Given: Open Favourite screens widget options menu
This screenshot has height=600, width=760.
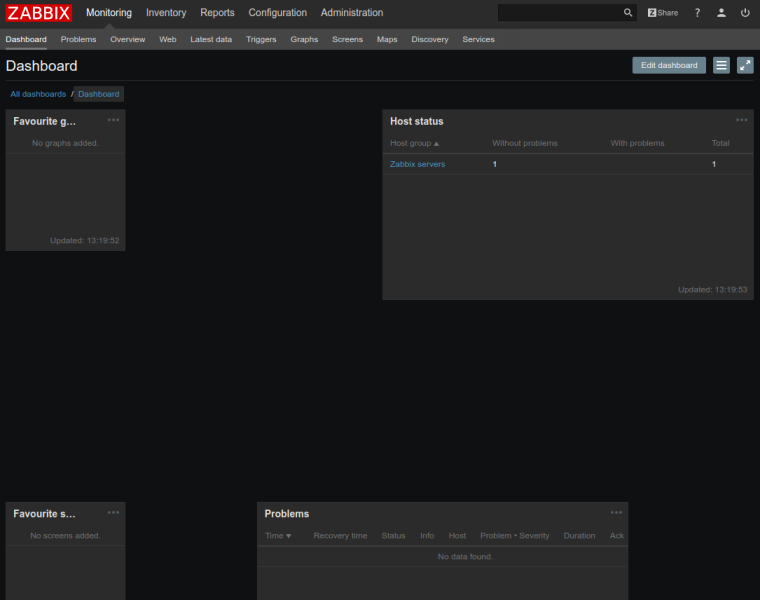Looking at the screenshot, I should [113, 513].
